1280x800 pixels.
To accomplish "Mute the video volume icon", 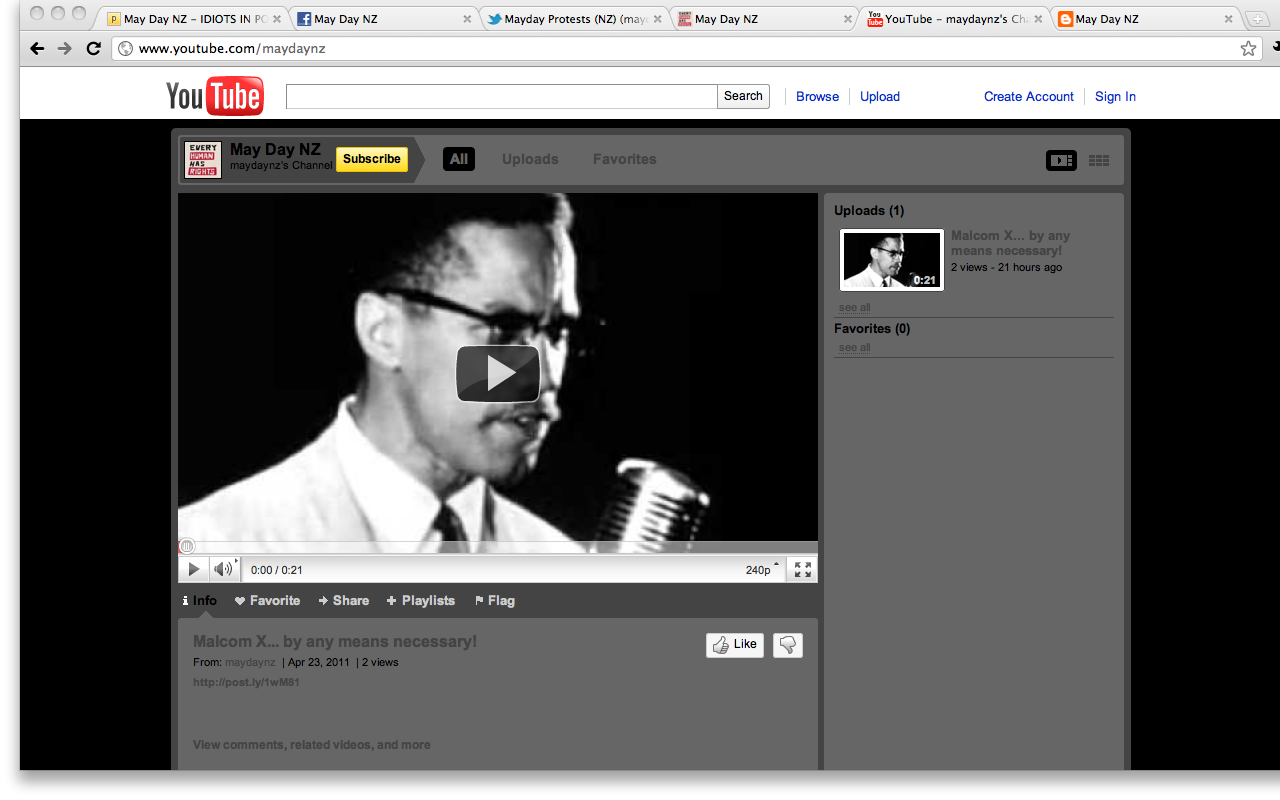I will tap(223, 570).
